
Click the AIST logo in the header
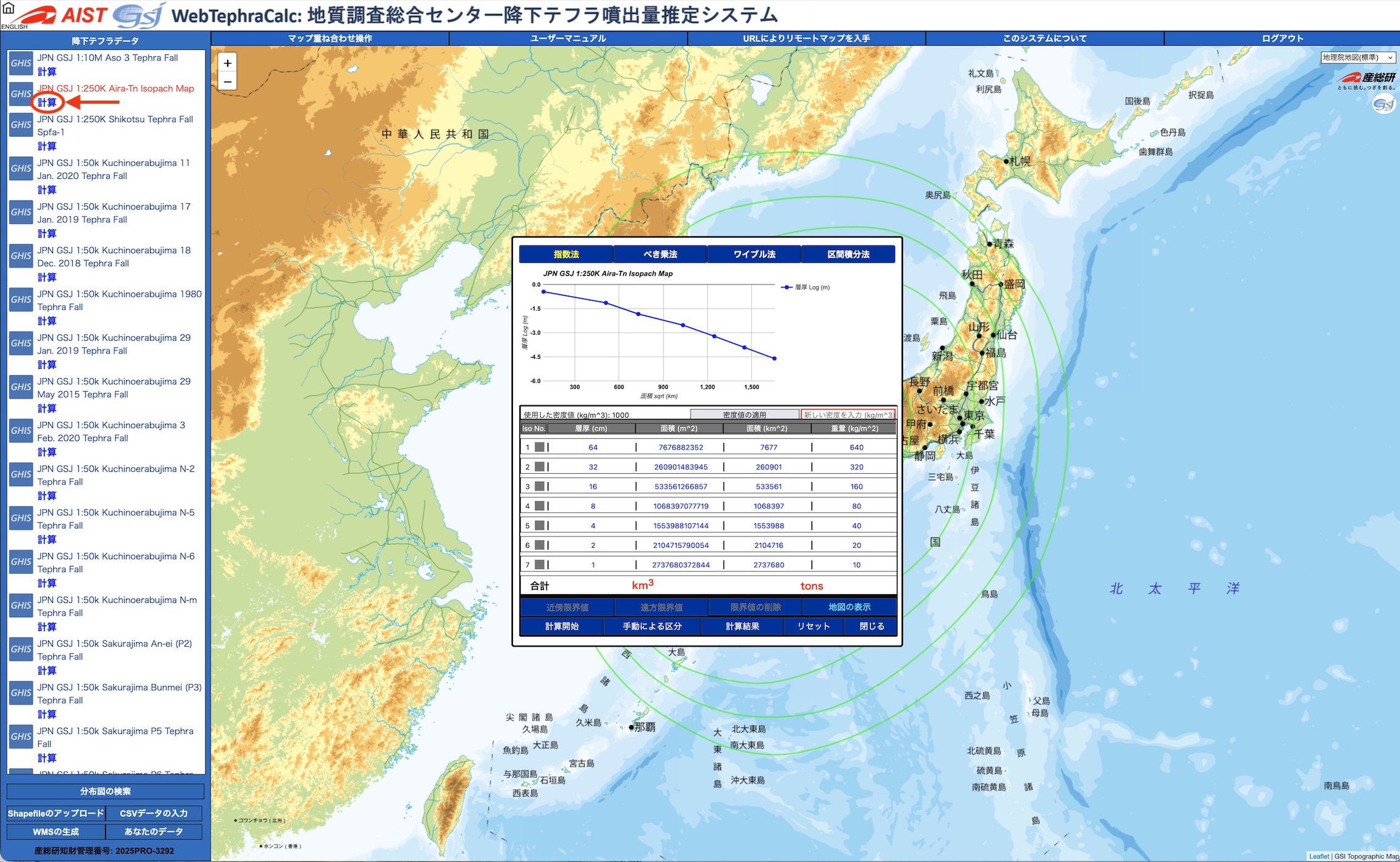[x=65, y=15]
